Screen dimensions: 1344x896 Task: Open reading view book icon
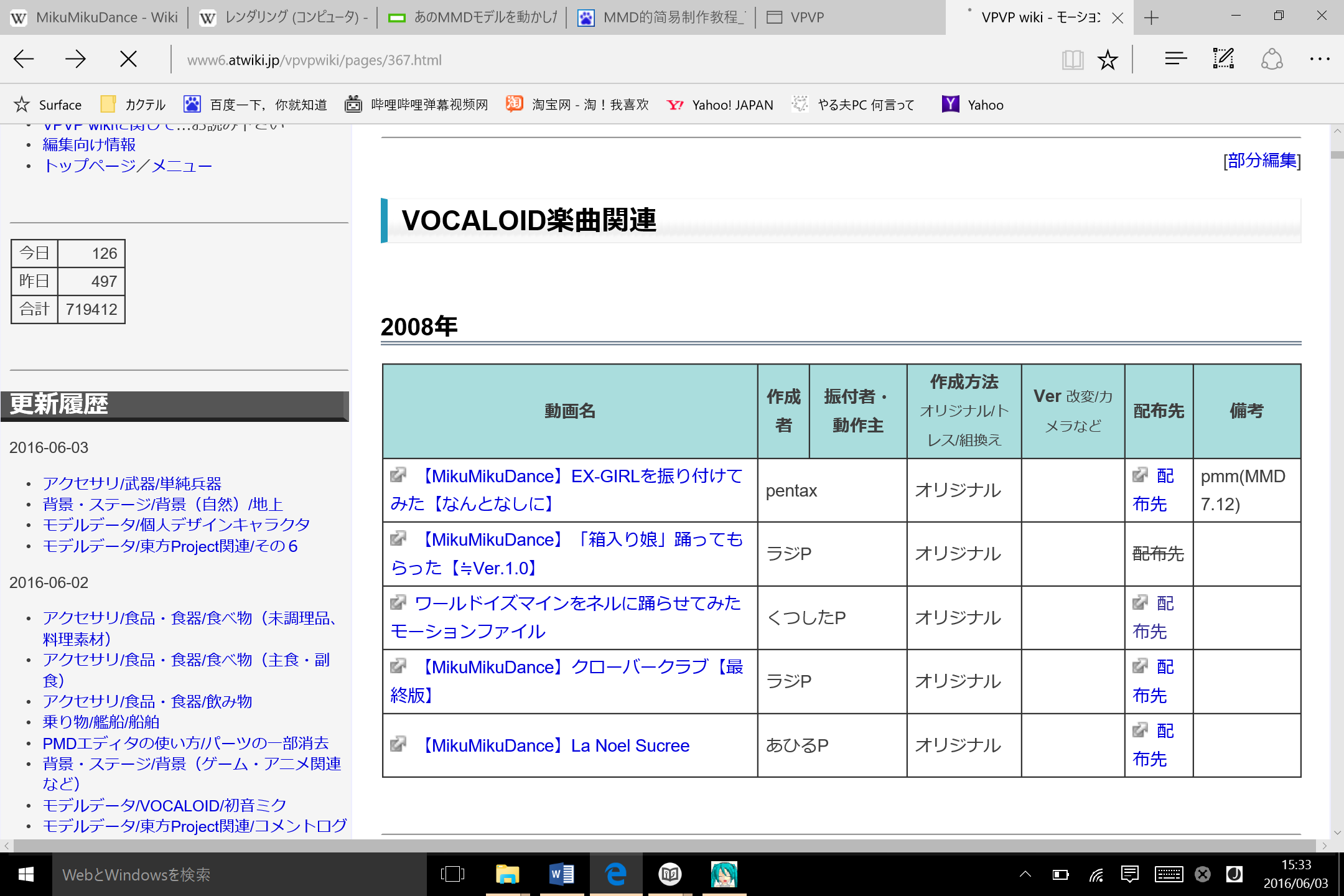(1072, 60)
